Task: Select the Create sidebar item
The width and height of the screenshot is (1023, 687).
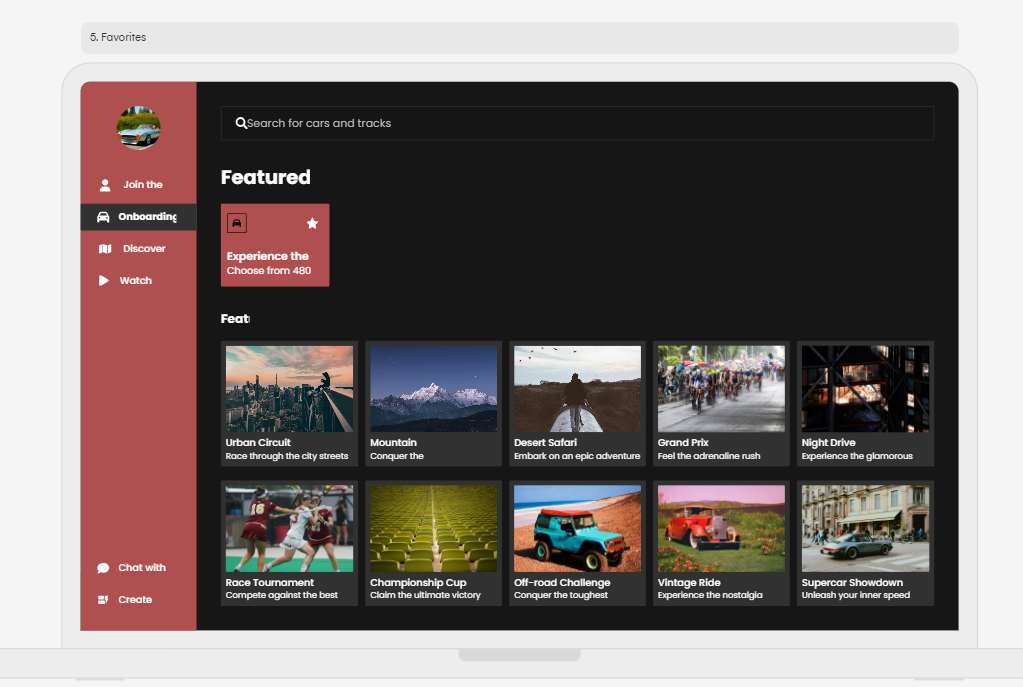Action: coord(138,600)
